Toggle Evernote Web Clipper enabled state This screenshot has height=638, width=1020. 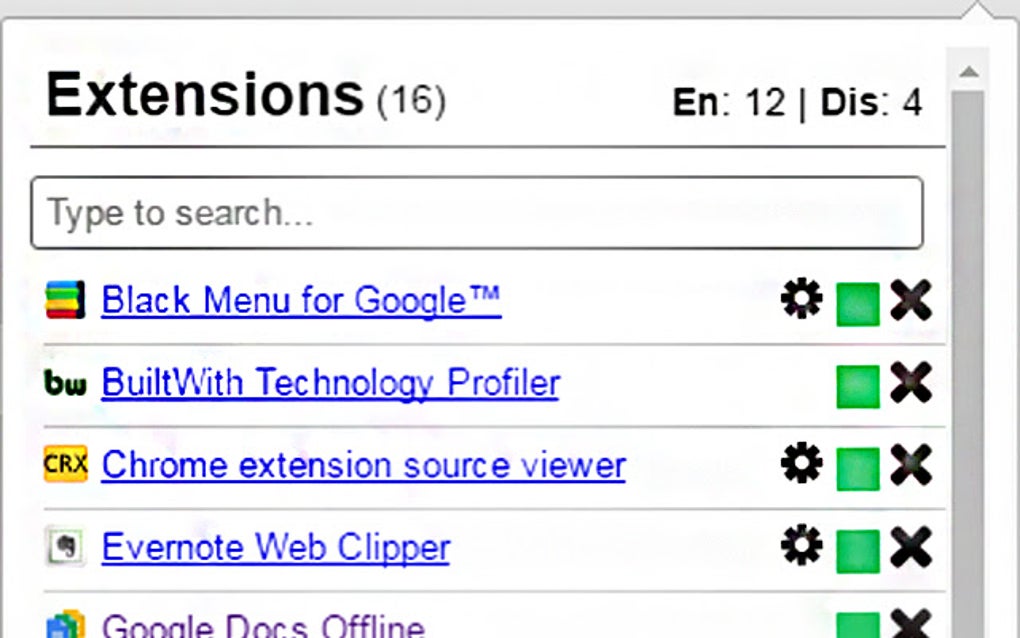point(858,550)
